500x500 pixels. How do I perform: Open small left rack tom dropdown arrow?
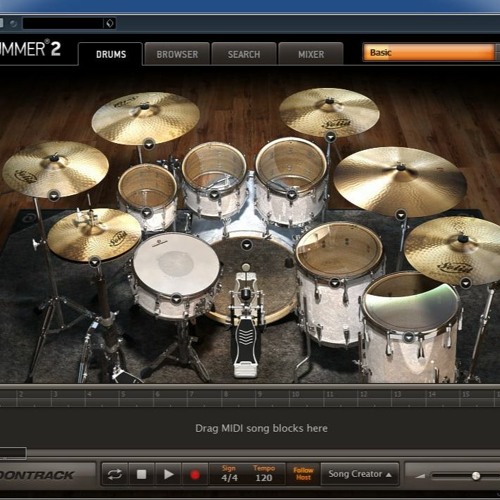click(147, 212)
